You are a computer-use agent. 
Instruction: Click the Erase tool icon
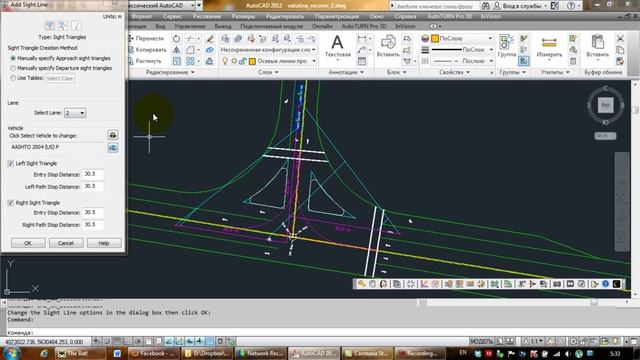coord(209,38)
